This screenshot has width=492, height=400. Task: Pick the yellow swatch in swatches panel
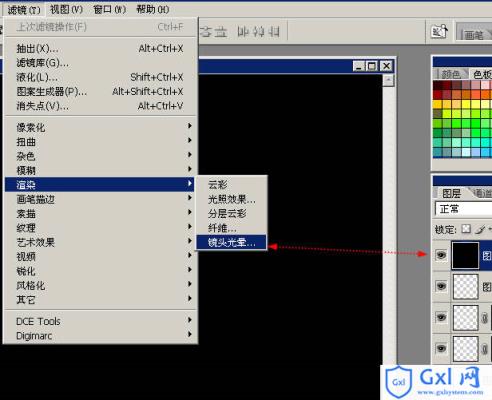click(x=466, y=104)
